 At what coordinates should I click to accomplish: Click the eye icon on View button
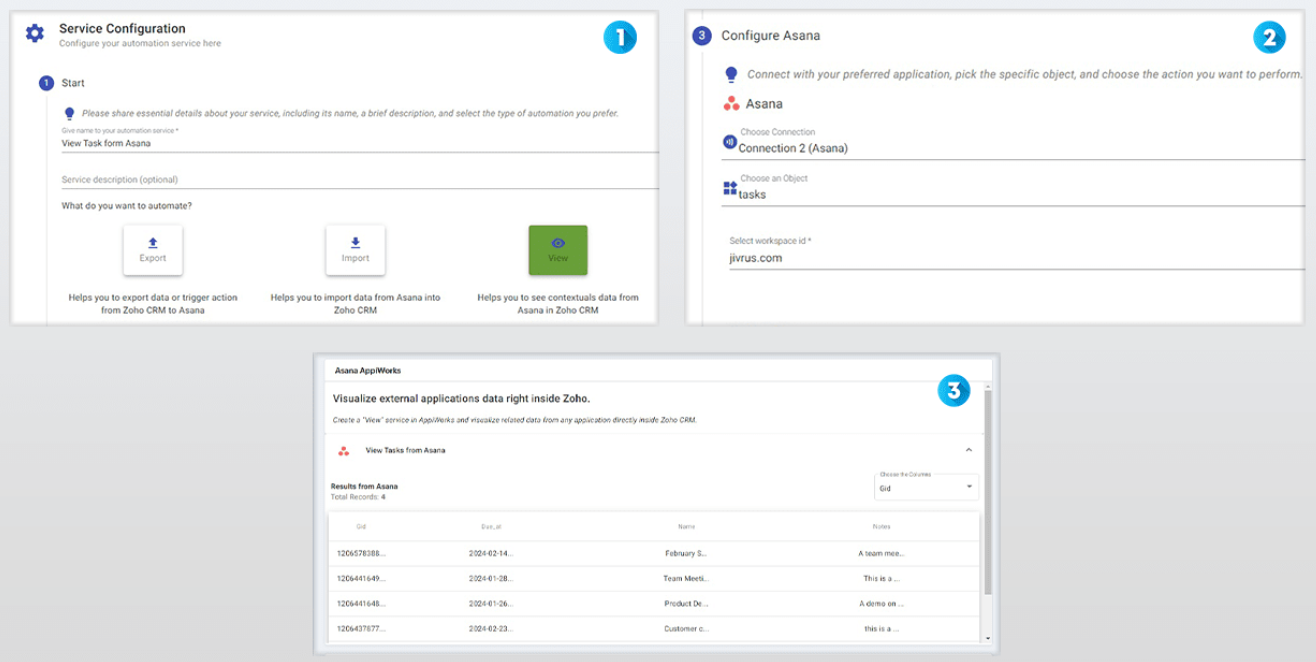click(x=558, y=243)
